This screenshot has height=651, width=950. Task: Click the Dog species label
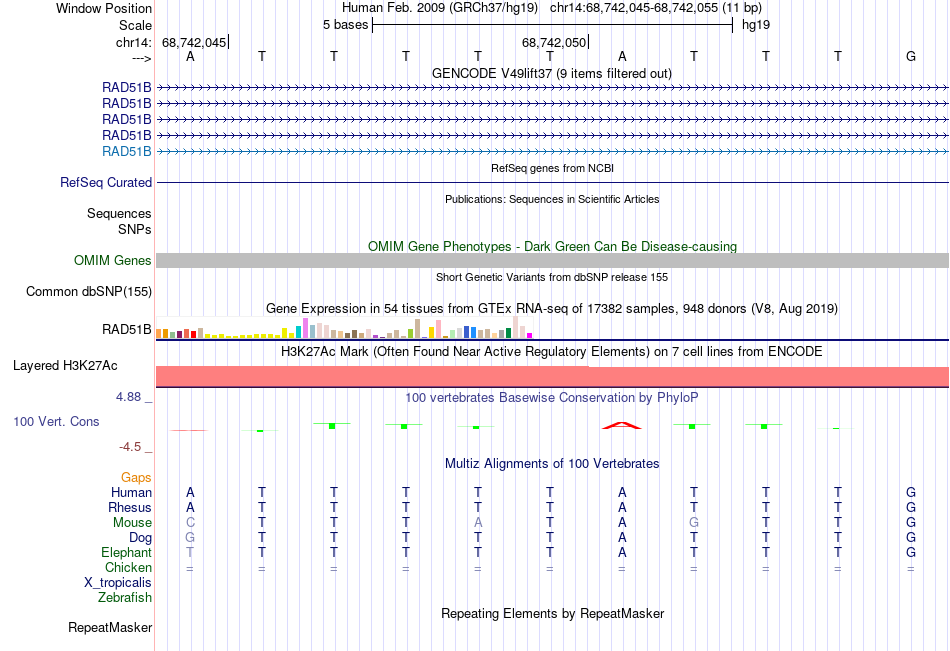pos(140,538)
